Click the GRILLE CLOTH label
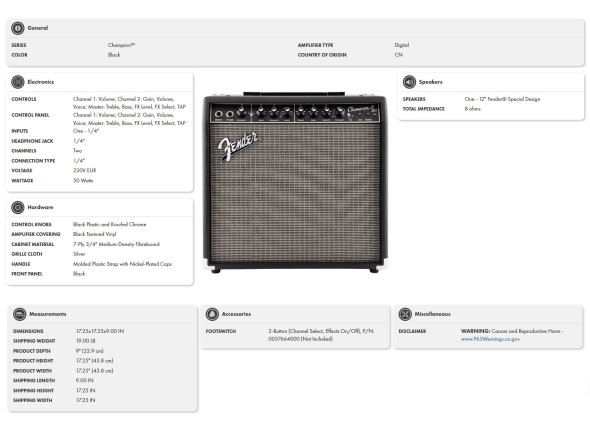 pos(27,254)
